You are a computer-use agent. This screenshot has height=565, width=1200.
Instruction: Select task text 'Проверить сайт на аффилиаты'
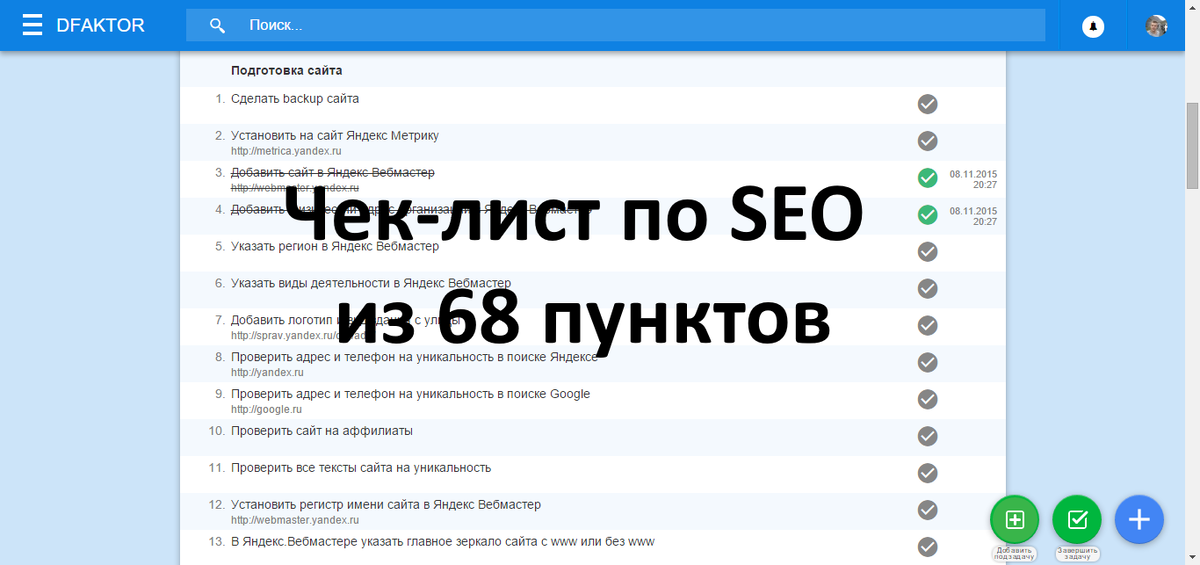point(322,431)
